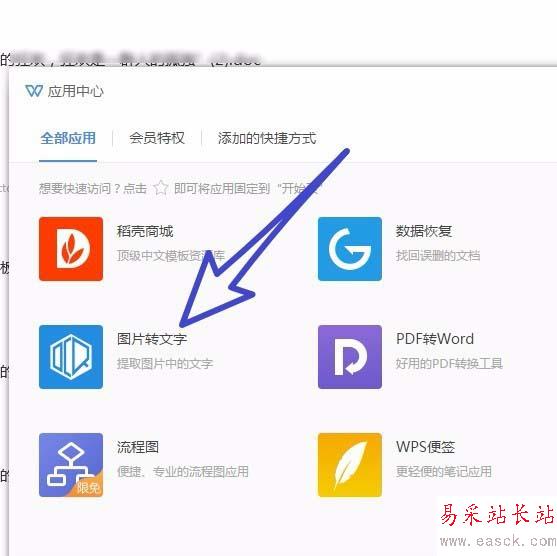The image size is (557, 556).
Task: Select the 稻壳商城 app label
Action: pyautogui.click(x=145, y=231)
